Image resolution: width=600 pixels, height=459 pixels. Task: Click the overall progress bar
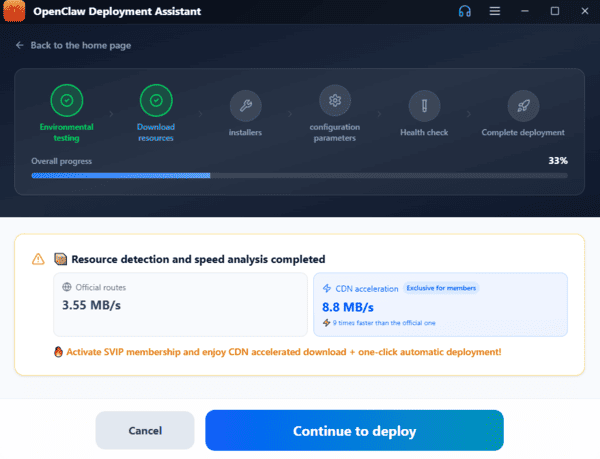tap(299, 175)
